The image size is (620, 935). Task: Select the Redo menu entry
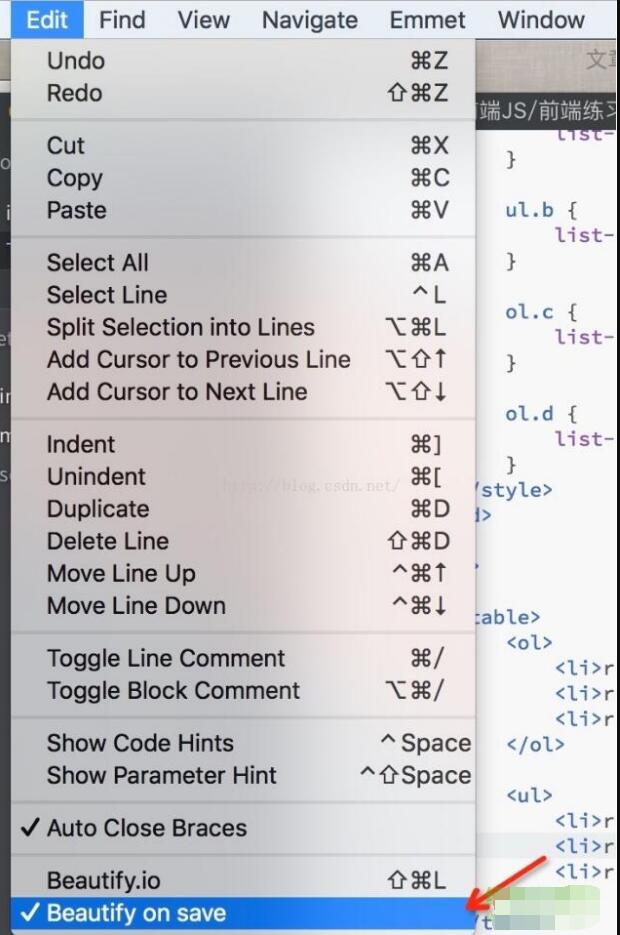tap(75, 93)
